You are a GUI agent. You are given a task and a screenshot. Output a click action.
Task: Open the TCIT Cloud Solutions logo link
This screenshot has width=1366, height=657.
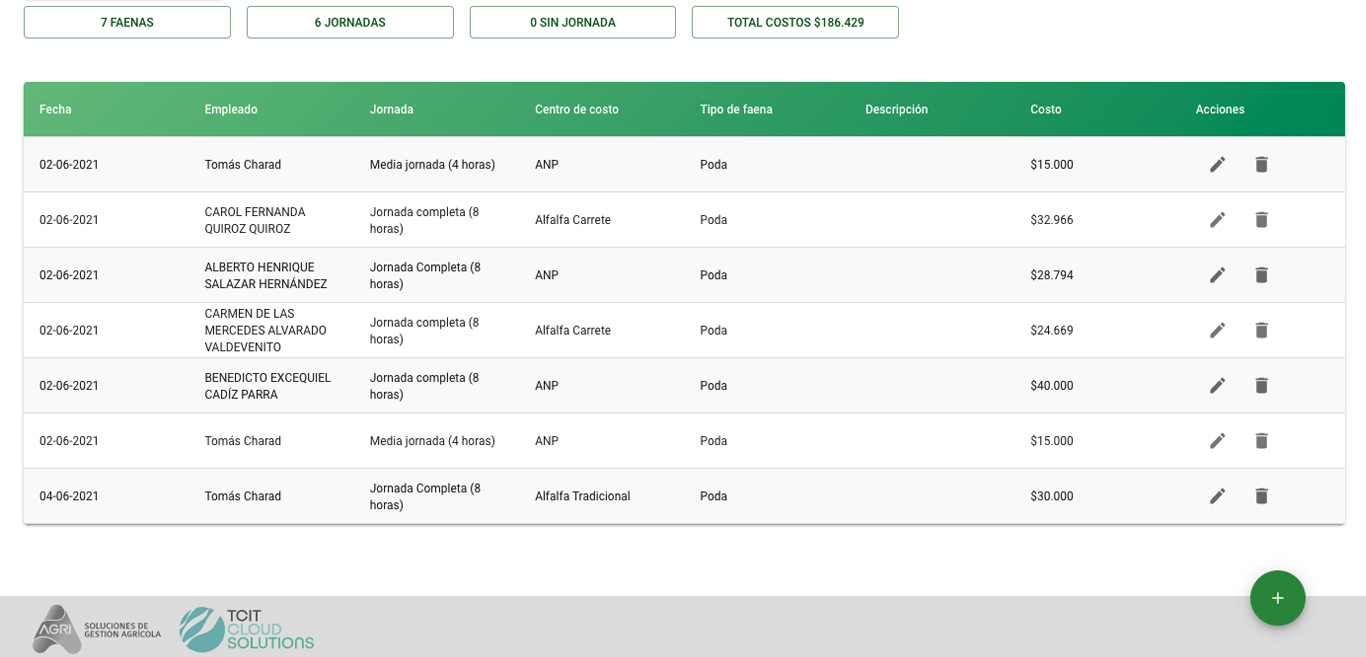[x=247, y=629]
